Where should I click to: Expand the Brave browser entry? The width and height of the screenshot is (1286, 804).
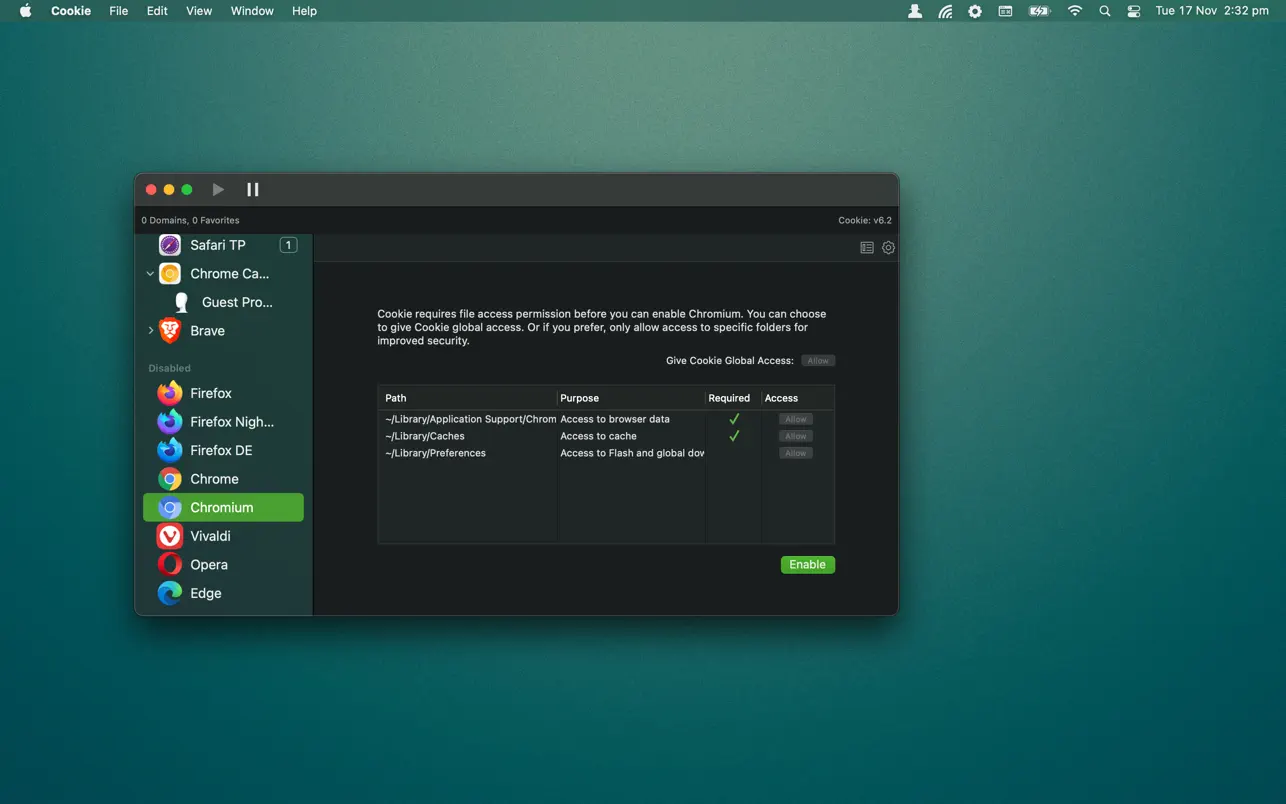click(x=150, y=331)
